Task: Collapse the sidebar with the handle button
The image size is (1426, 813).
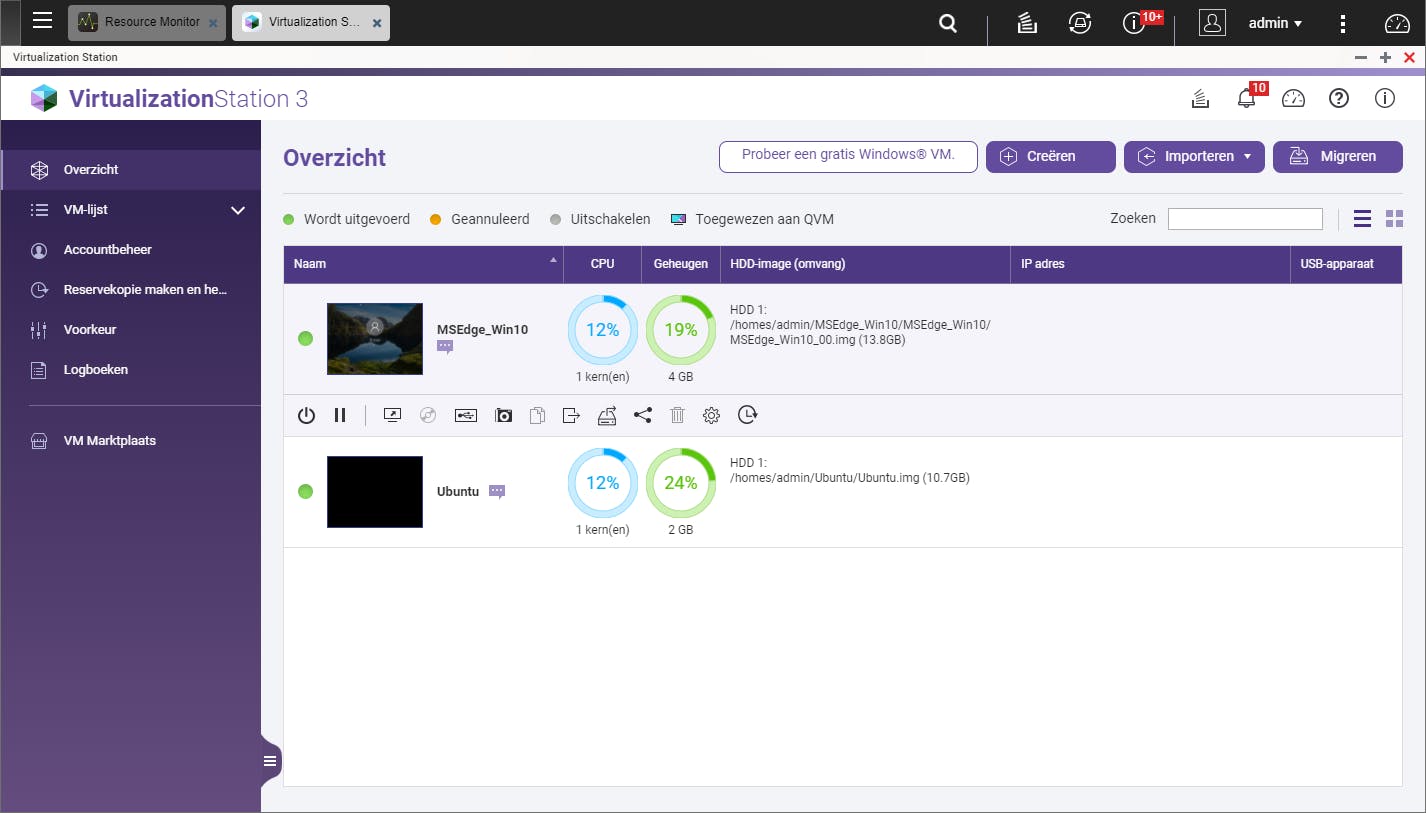Action: tap(269, 761)
